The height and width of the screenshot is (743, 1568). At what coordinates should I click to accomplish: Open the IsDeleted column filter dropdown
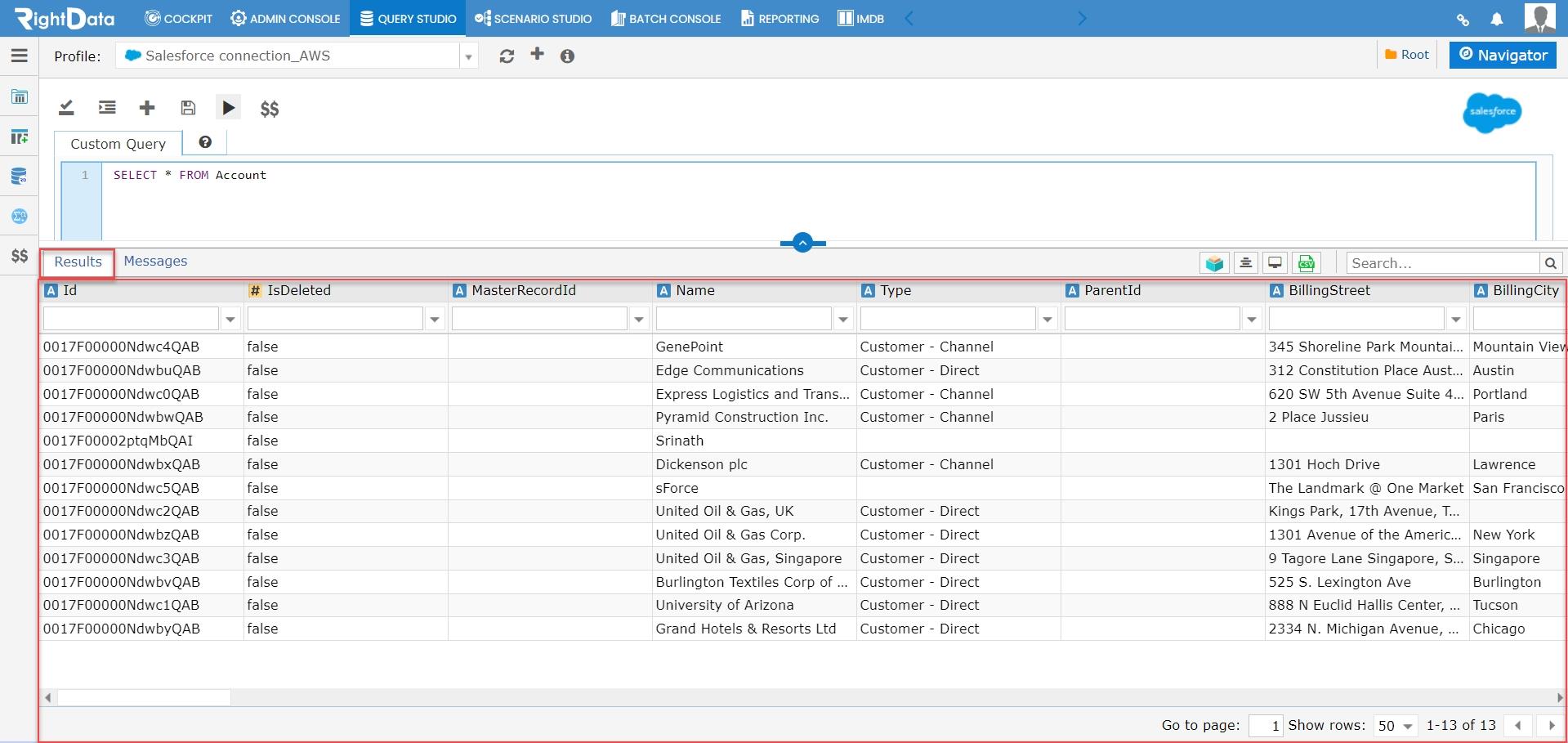coord(435,319)
